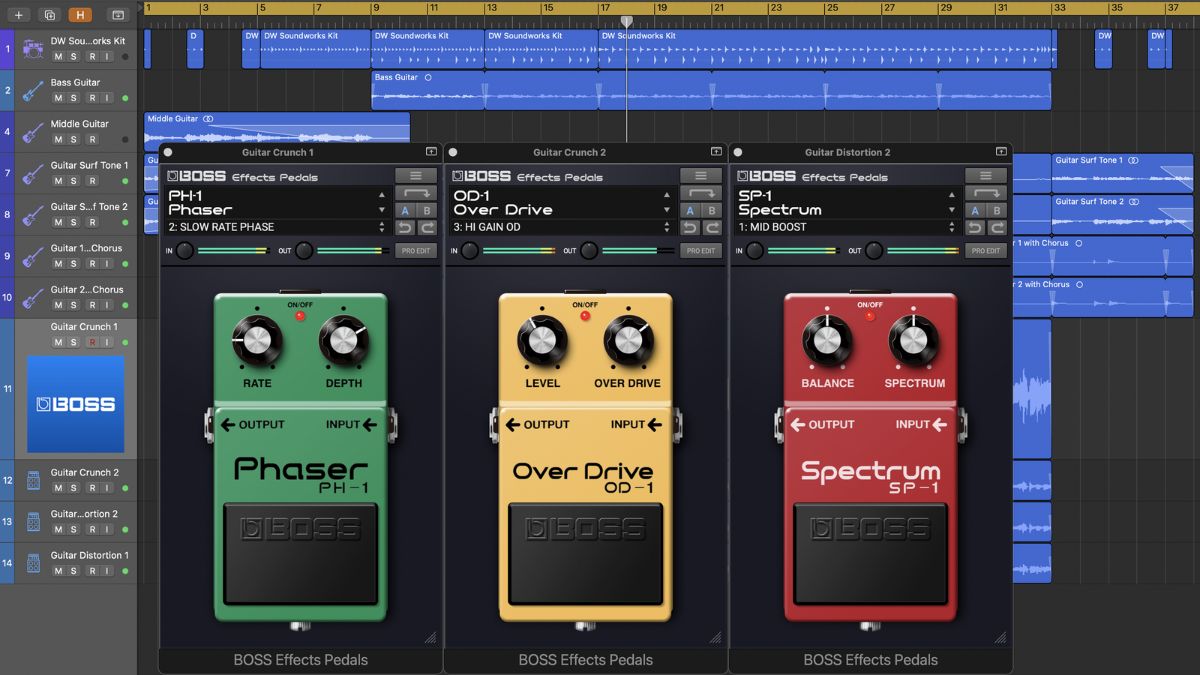Disable record enable on Guitar Crunch 1 track
This screenshot has height=675, width=1200.
point(92,342)
